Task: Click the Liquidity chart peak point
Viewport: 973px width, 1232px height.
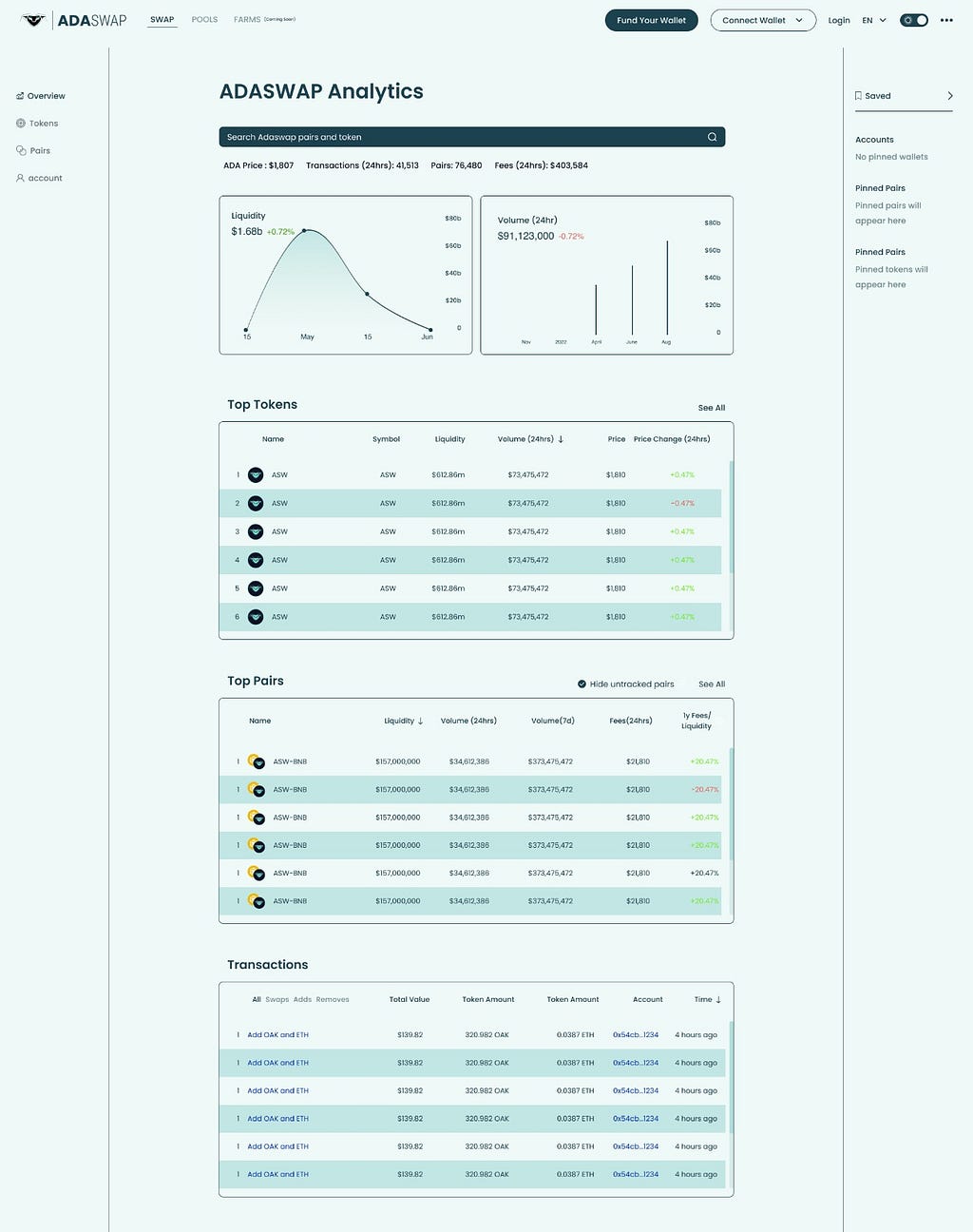Action: pos(304,231)
